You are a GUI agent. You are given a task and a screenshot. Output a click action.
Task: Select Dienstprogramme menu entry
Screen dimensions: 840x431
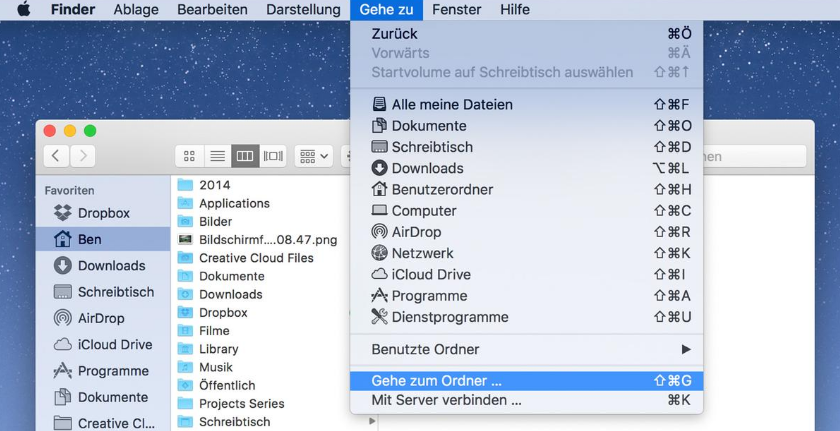[527, 317]
